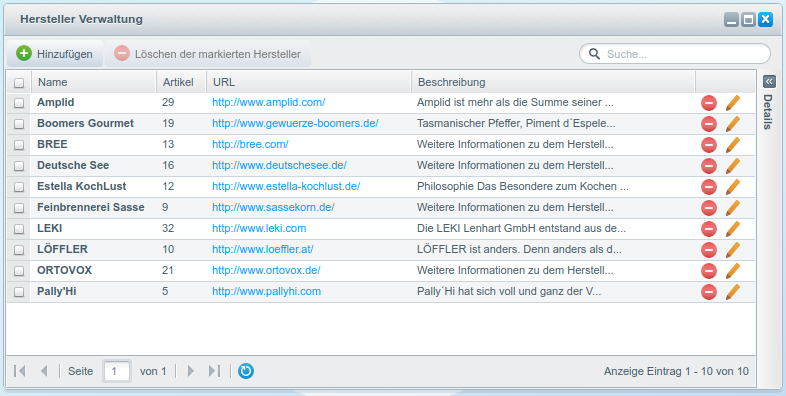Delete the BREE manufacturer row
786x396 pixels.
coord(709,145)
